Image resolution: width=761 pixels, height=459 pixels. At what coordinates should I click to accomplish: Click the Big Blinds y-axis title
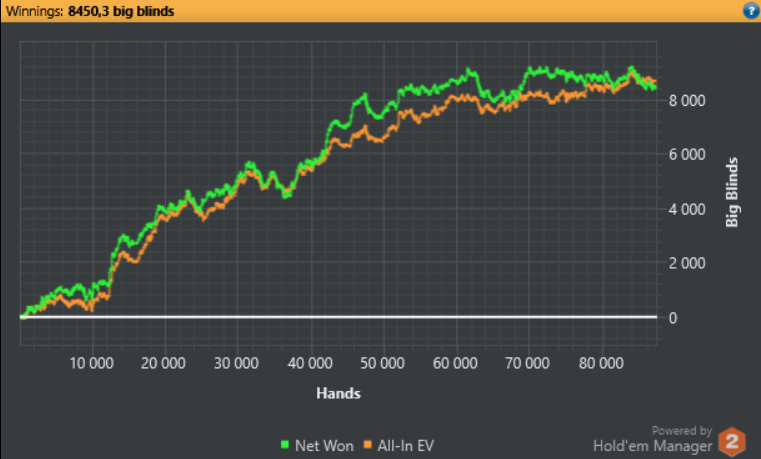click(x=732, y=192)
